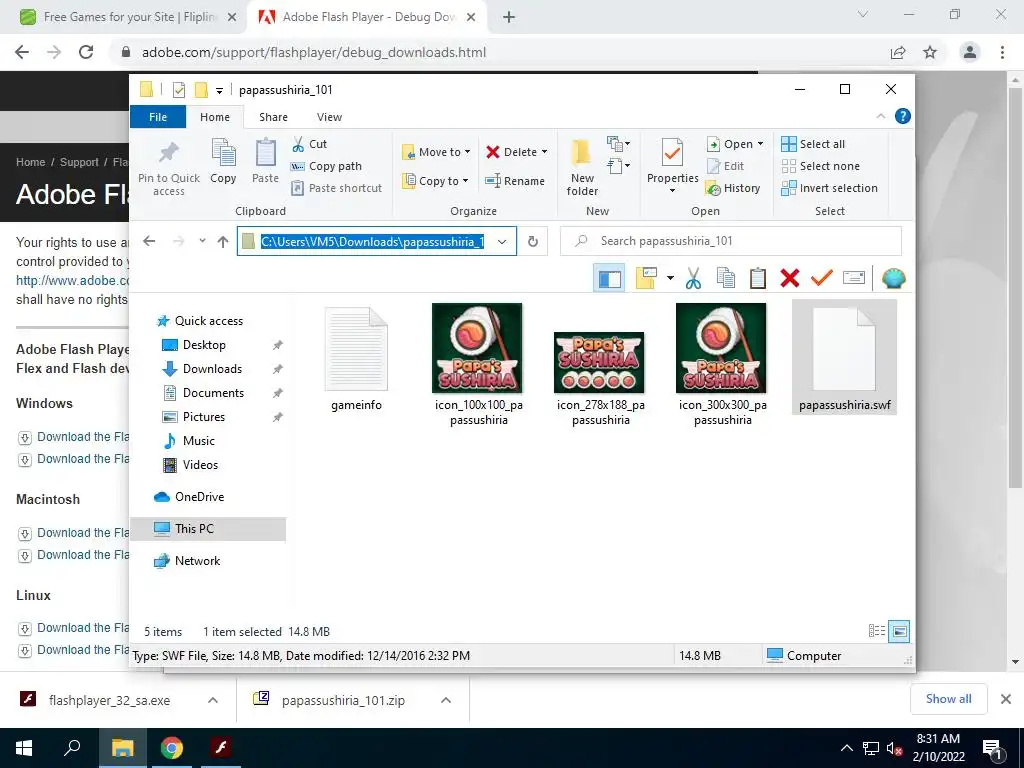1024x768 pixels.
Task: Click the Open button in ribbon
Action: [x=731, y=144]
